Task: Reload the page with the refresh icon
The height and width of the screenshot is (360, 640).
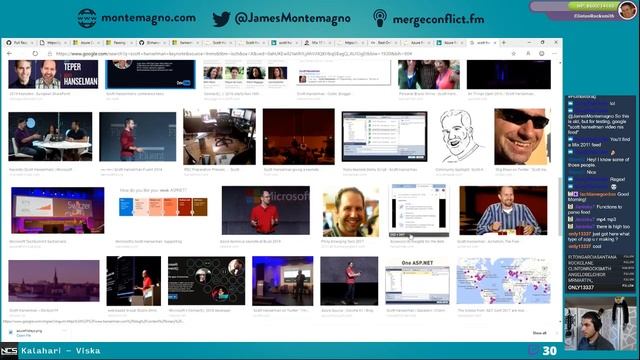Action: (35, 53)
